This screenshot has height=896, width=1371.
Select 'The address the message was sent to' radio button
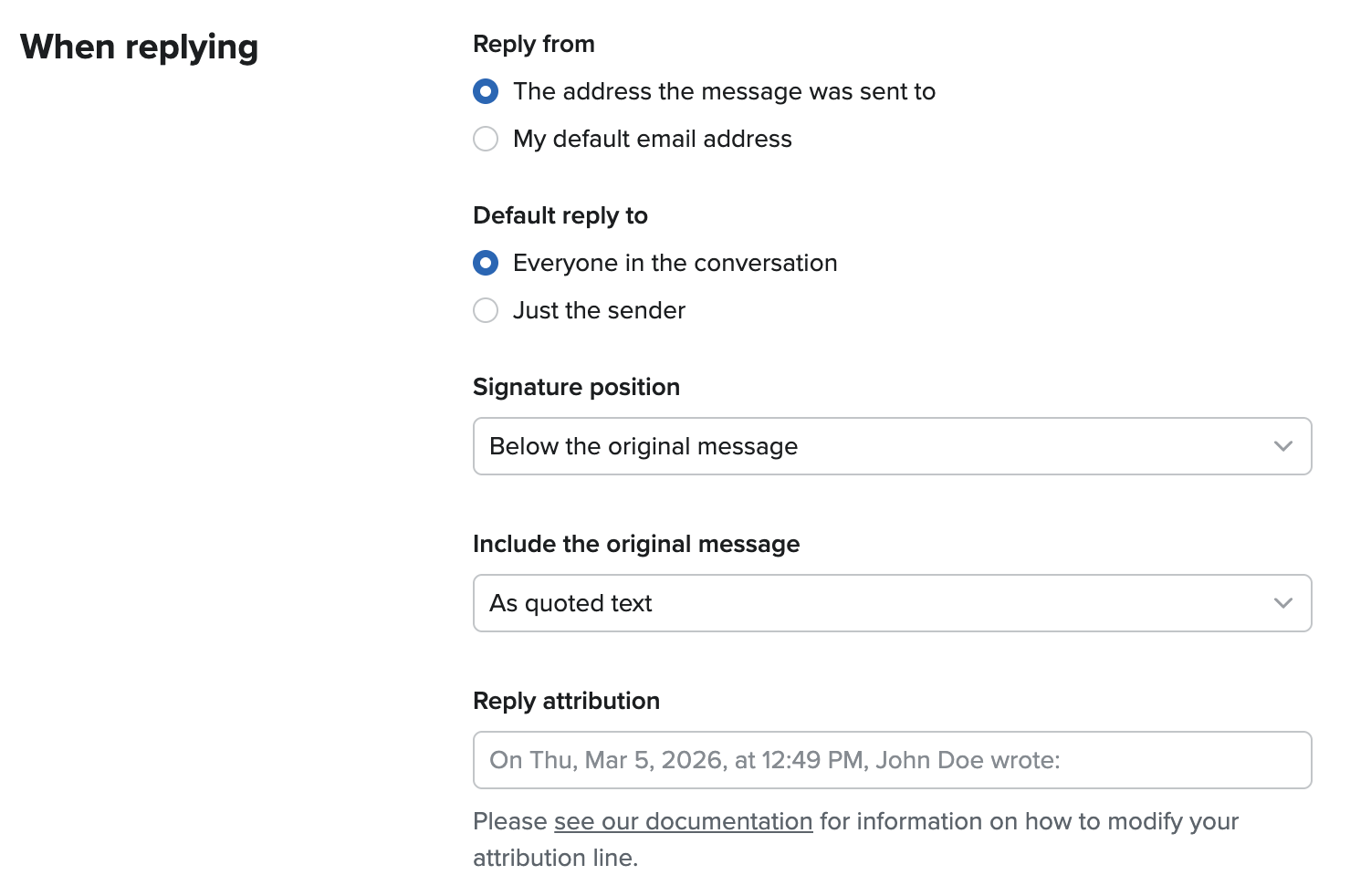(486, 91)
